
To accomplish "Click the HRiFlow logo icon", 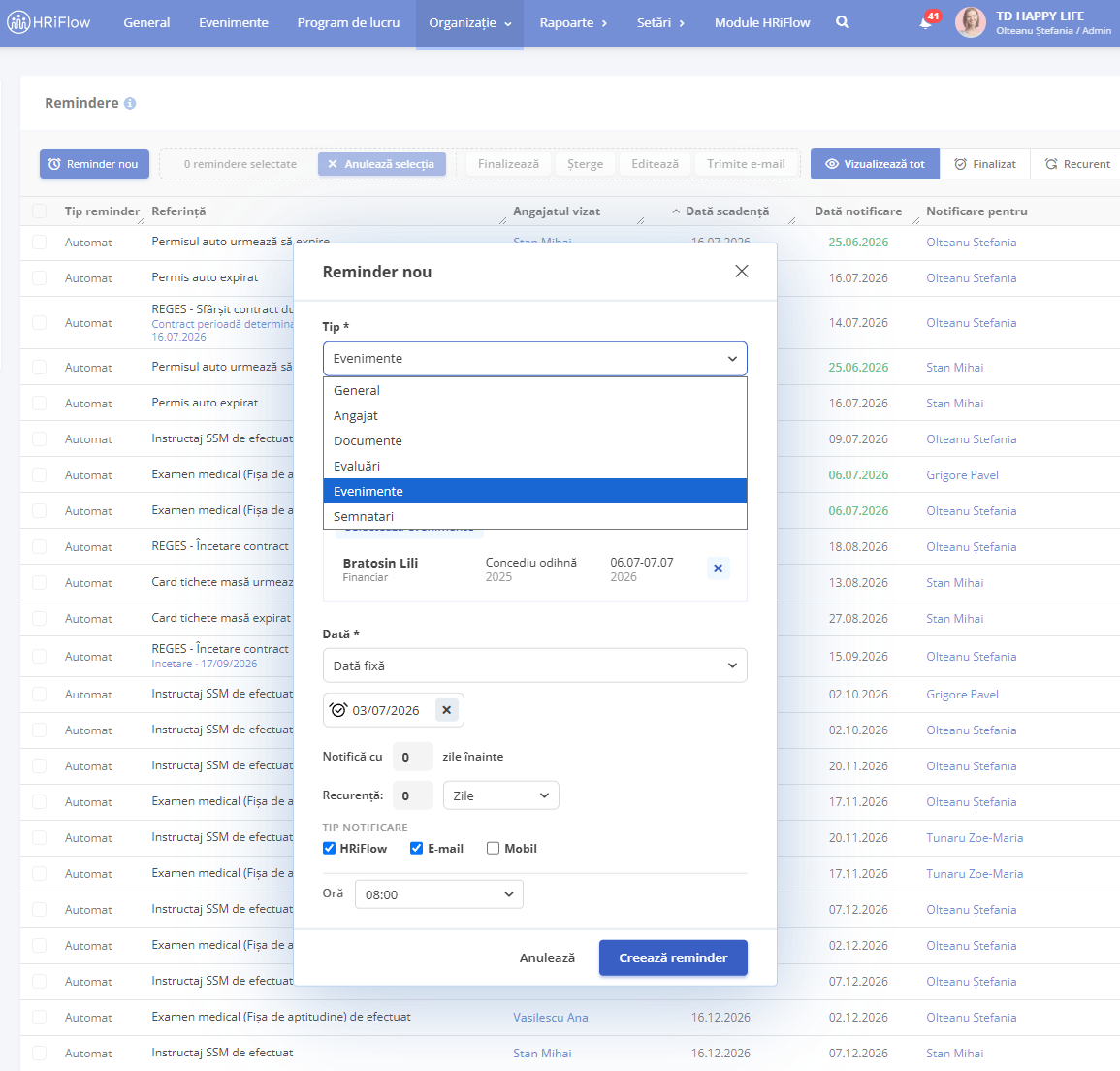I will click(18, 23).
